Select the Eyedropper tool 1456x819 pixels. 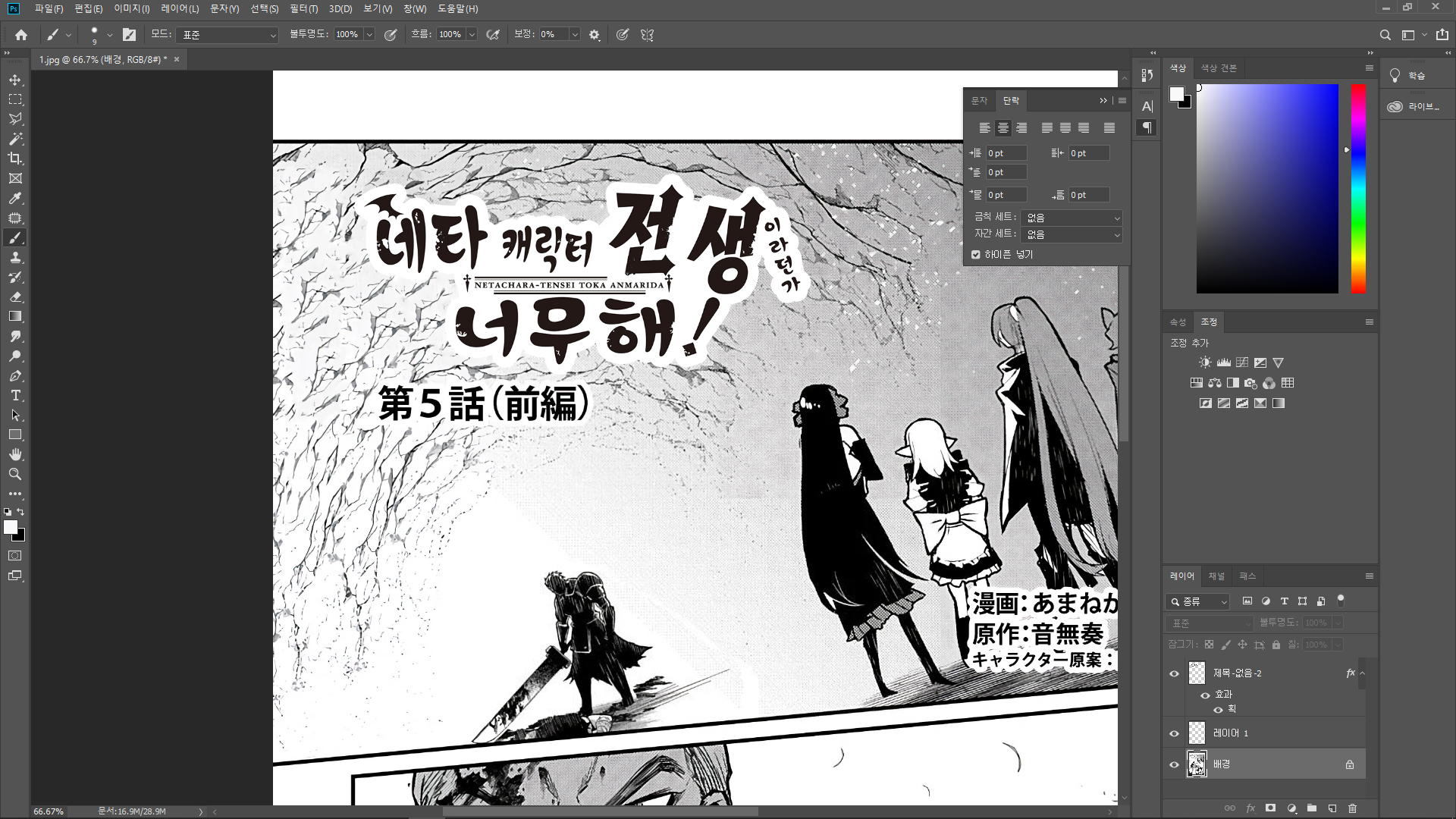pyautogui.click(x=15, y=198)
